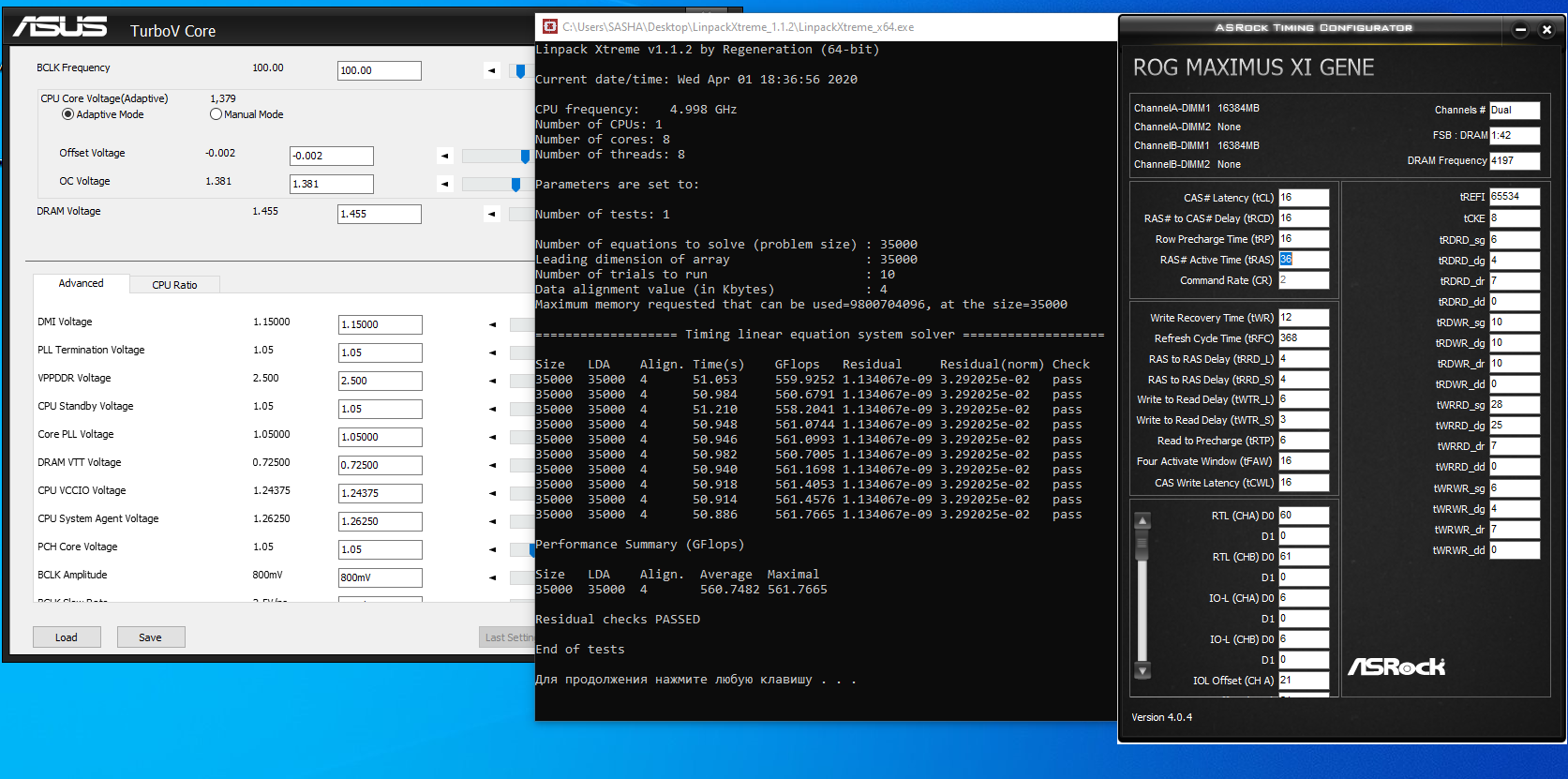Viewport: 1568px width, 779px height.
Task: Click PLL Termination Voltage decrease arrow
Action: pyautogui.click(x=492, y=352)
